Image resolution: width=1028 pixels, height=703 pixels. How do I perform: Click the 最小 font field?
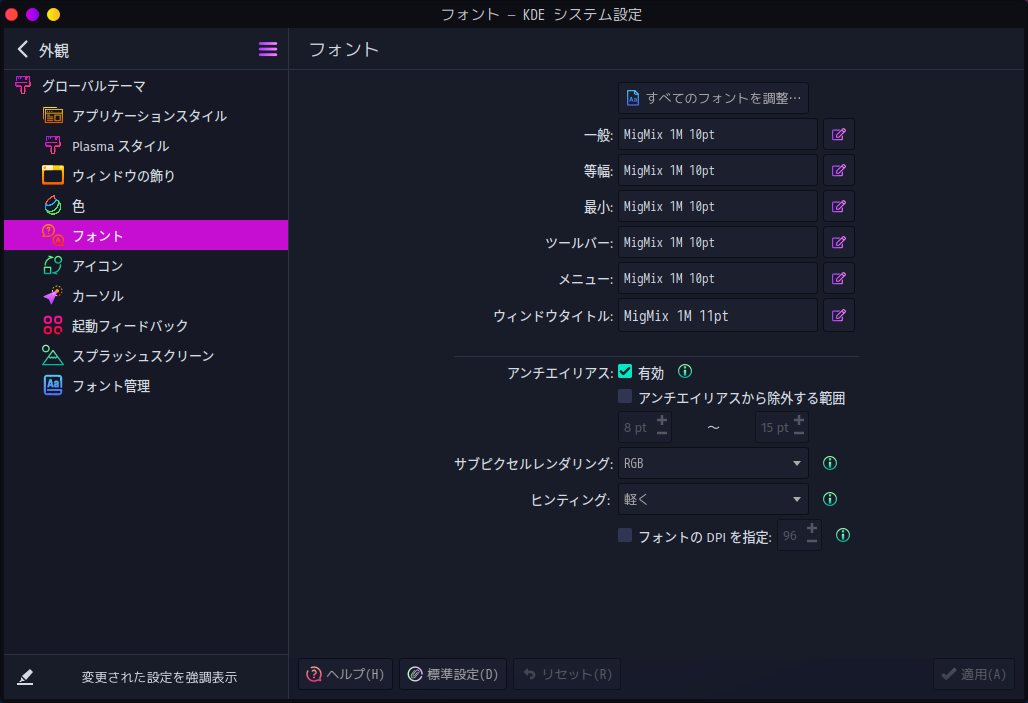click(718, 207)
